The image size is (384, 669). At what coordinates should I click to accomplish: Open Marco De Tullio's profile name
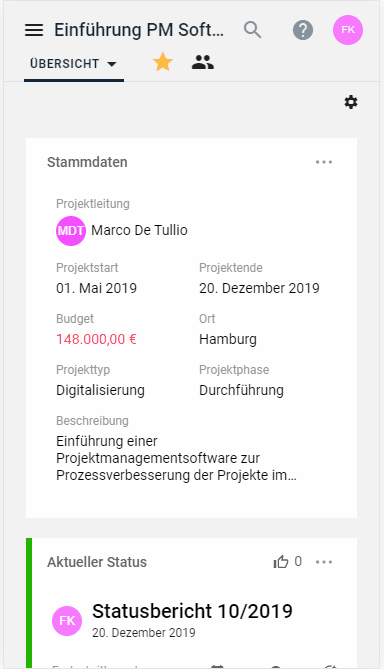coord(139,230)
